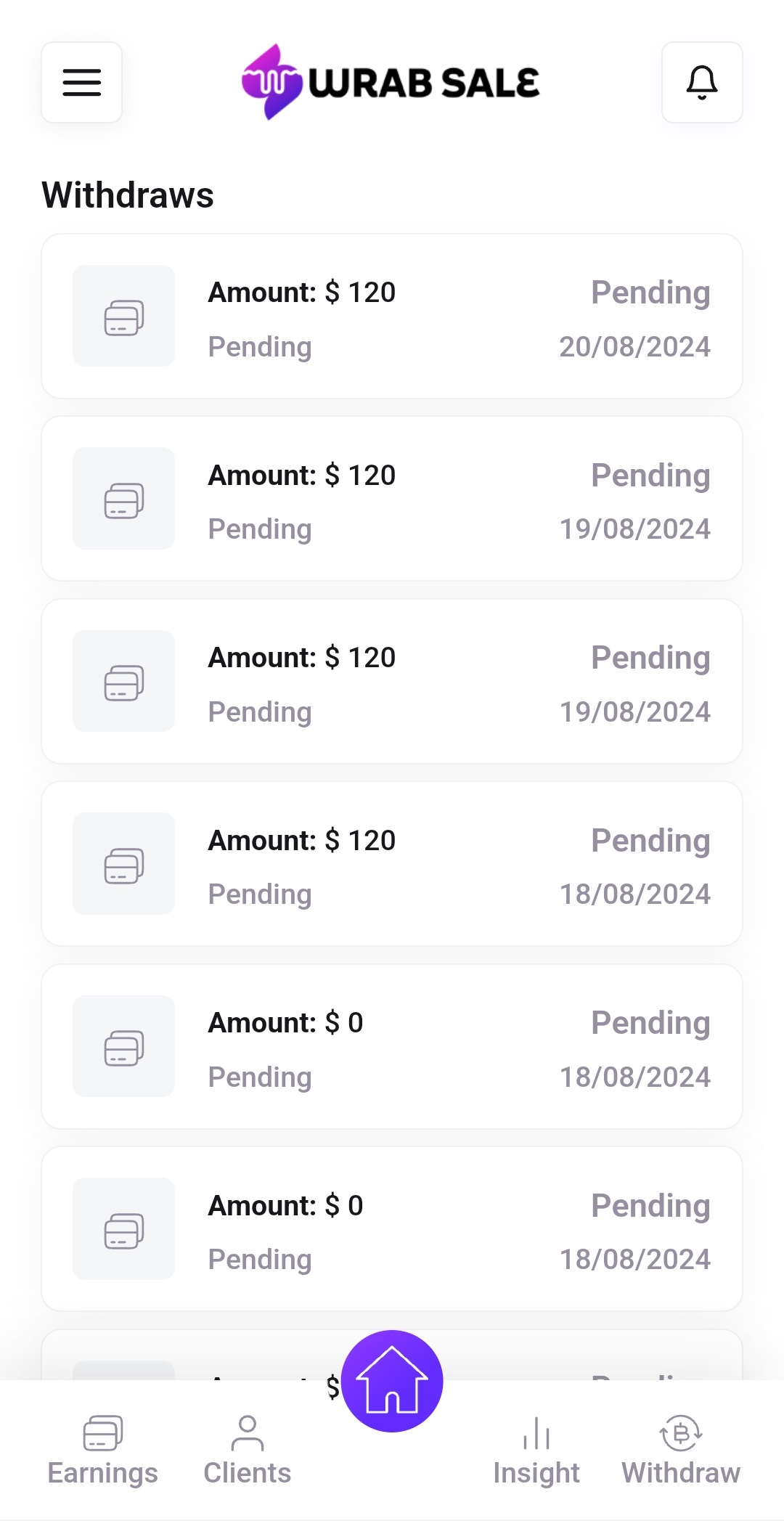Image resolution: width=784 pixels, height=1521 pixels.
Task: Select the $120 withdrawal dated 20/08/2024
Action: [392, 317]
